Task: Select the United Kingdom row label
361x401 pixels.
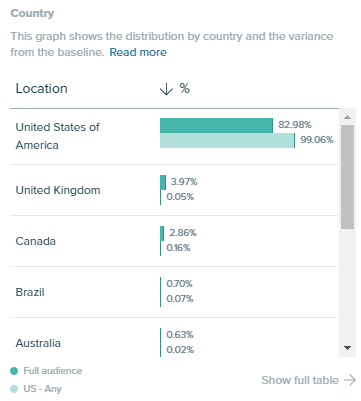Action: click(x=58, y=190)
